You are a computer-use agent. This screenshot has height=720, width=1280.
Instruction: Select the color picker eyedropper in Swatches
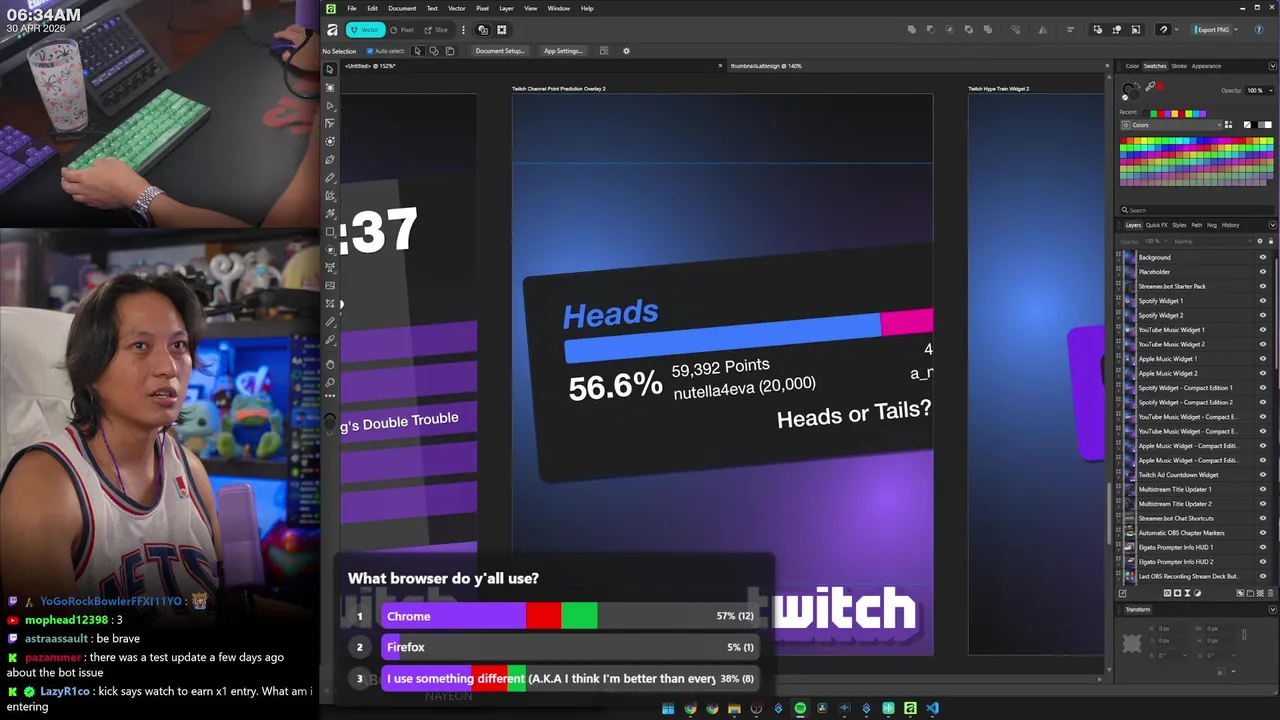(1150, 87)
